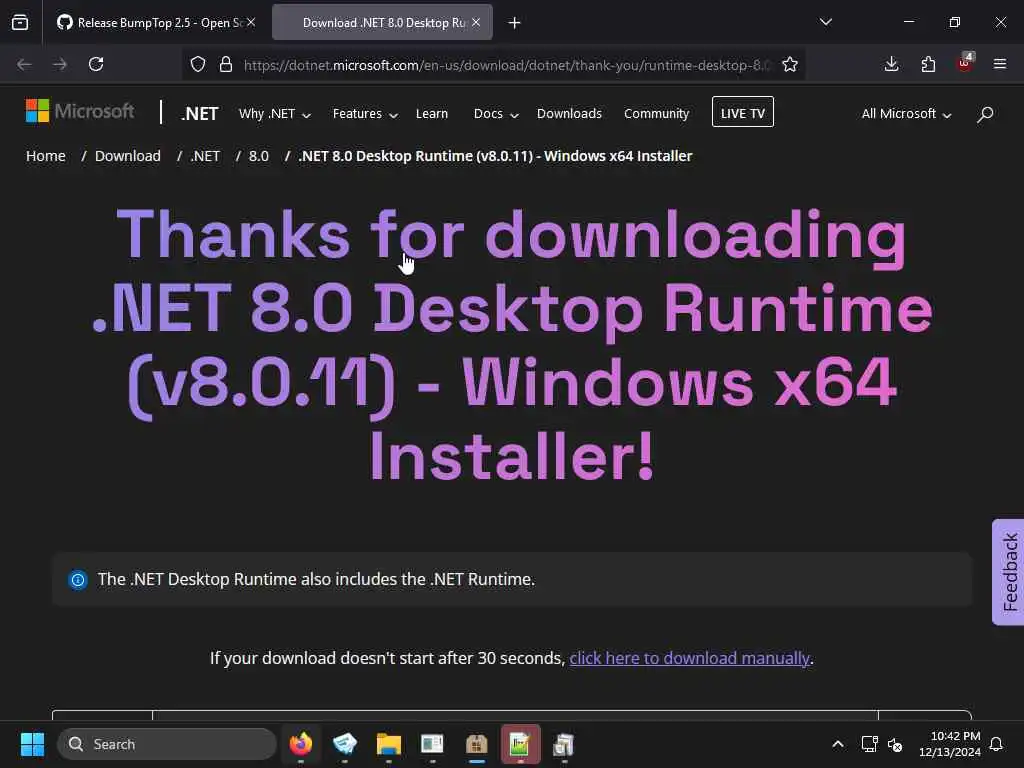
Task: View site security padlock info
Action: (x=226, y=65)
